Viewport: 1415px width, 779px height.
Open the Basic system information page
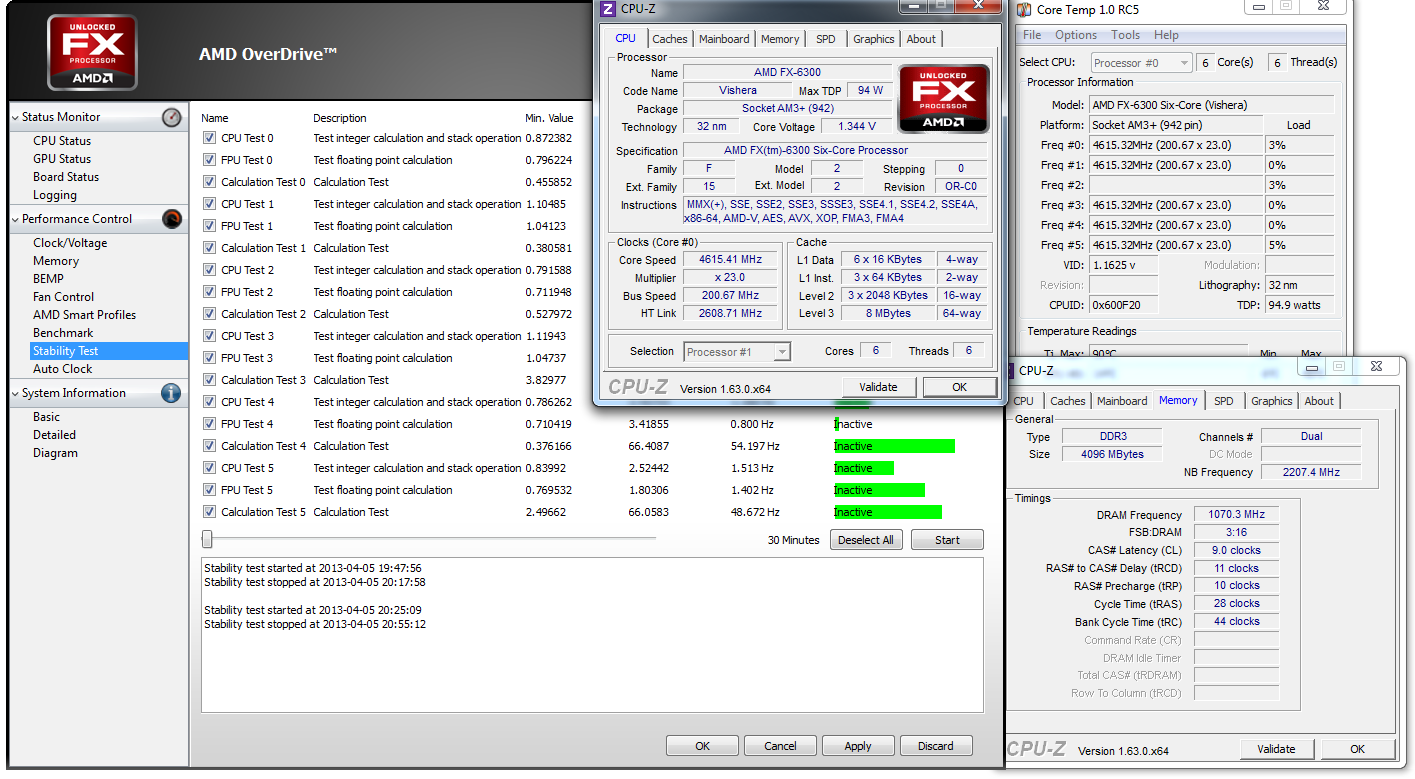click(46, 417)
